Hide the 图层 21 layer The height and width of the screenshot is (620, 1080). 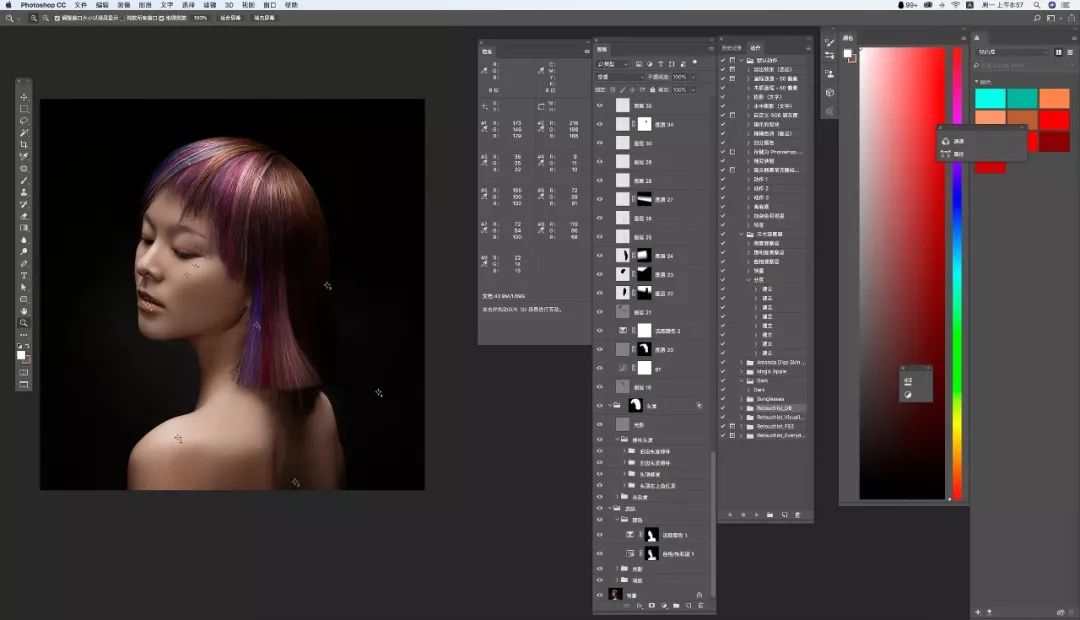599,311
